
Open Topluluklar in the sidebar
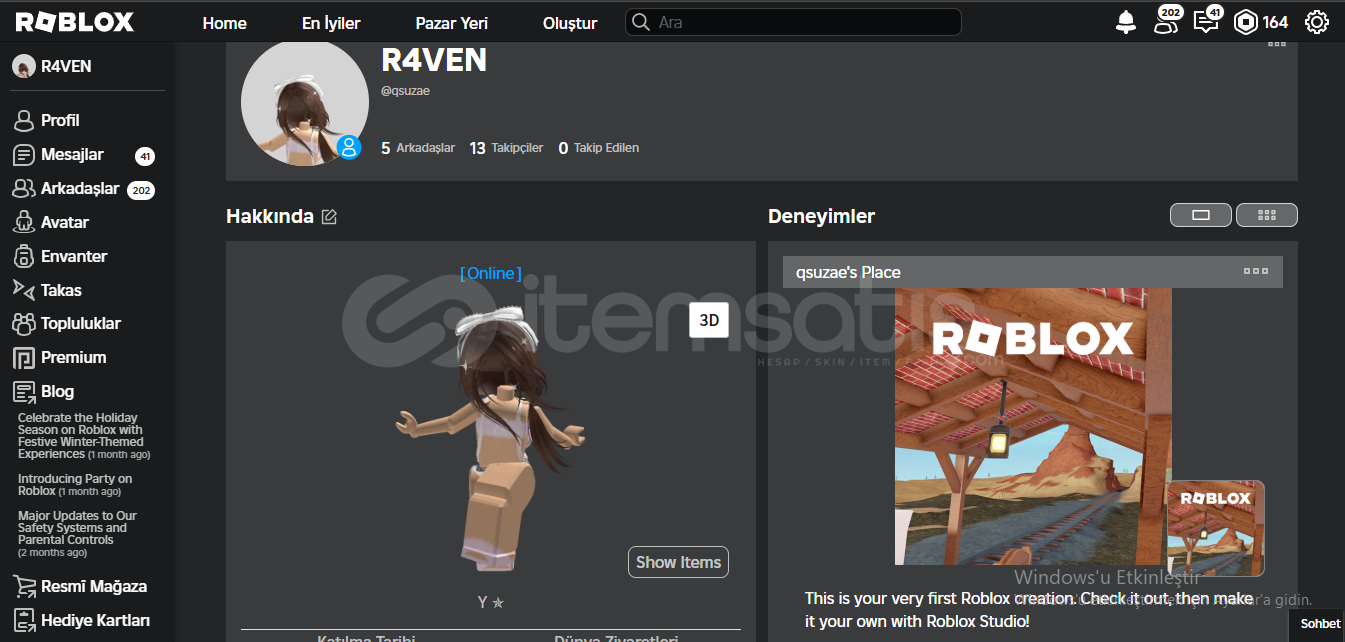pos(81,324)
